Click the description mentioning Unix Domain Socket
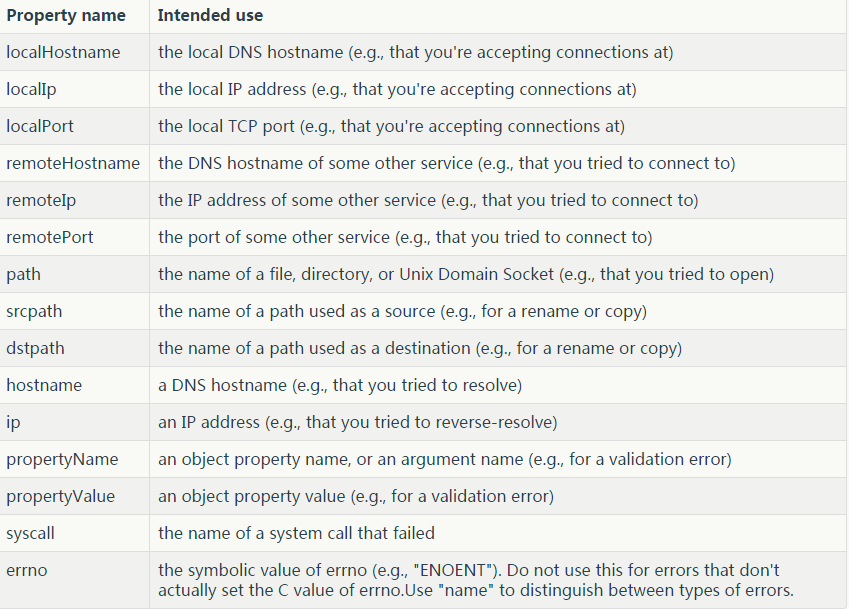Viewport: 849px width, 609px height. coord(466,274)
